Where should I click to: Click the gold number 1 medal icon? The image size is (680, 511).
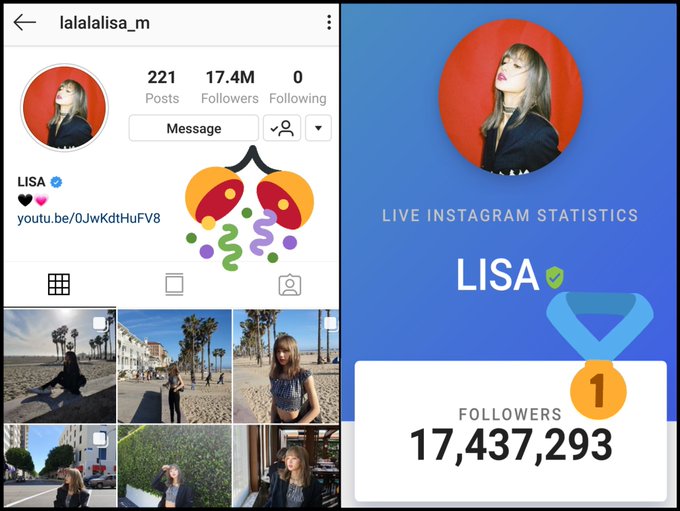pos(598,389)
